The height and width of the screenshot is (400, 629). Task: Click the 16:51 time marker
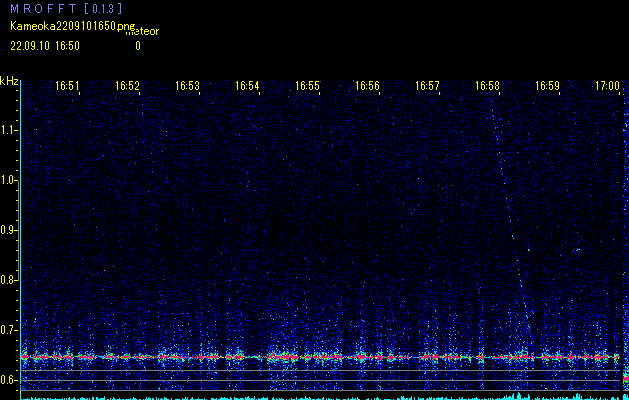tap(67, 86)
